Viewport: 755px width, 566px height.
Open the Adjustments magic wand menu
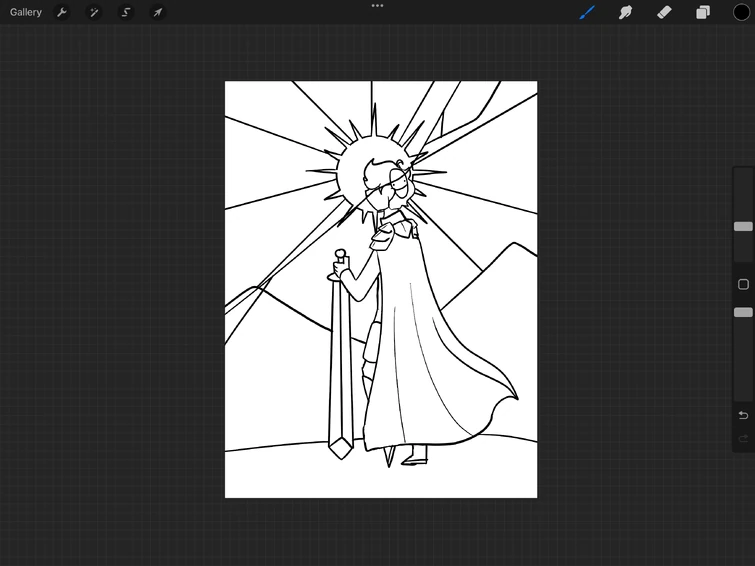click(94, 12)
